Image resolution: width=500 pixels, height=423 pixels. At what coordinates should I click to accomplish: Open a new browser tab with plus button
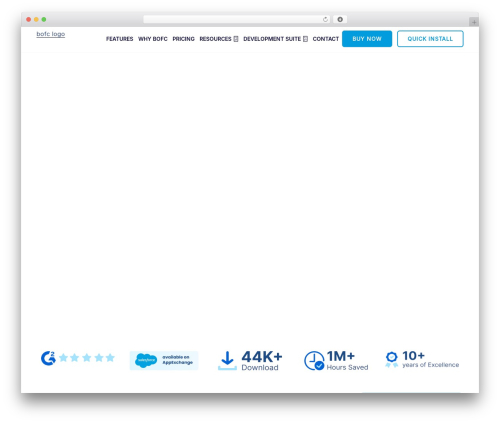pos(474,22)
